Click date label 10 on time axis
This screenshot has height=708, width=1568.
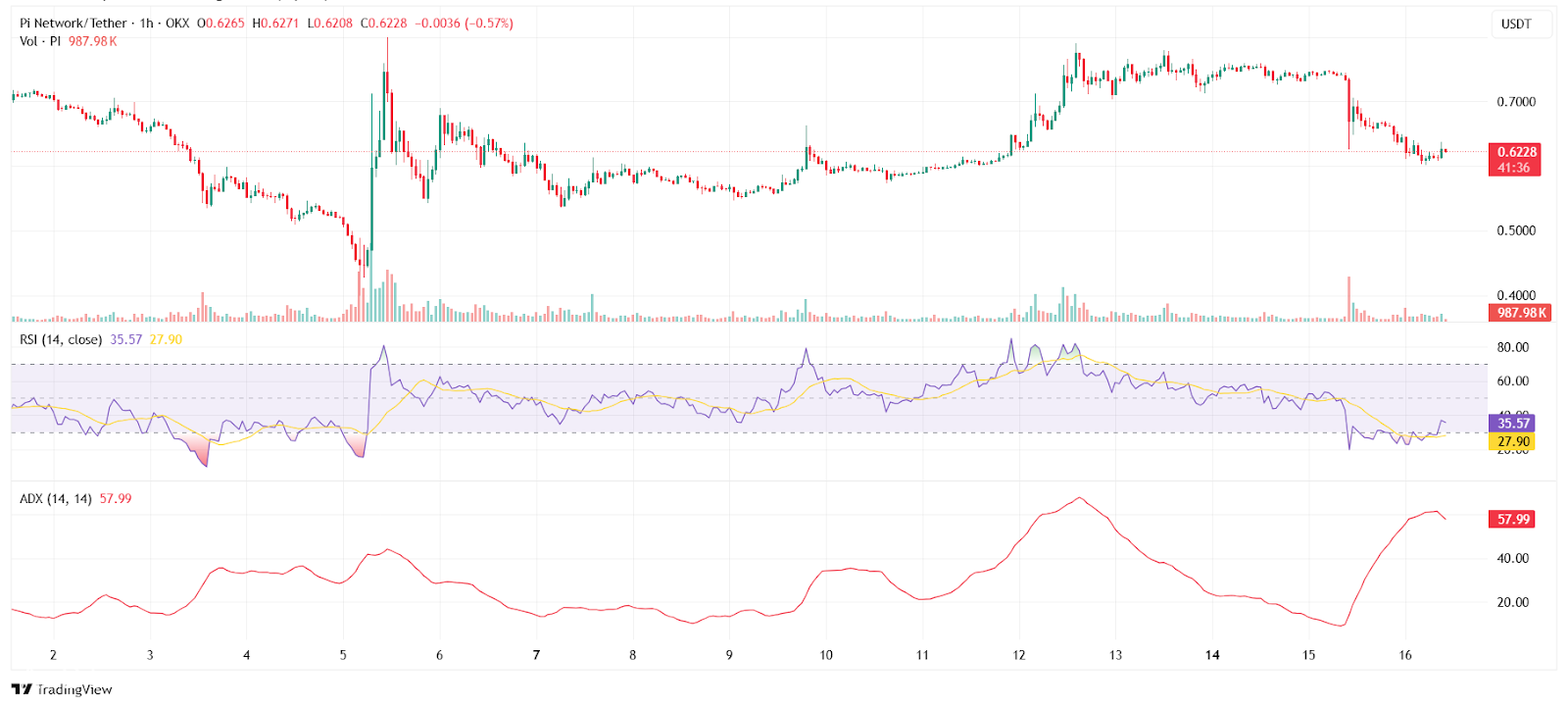826,655
